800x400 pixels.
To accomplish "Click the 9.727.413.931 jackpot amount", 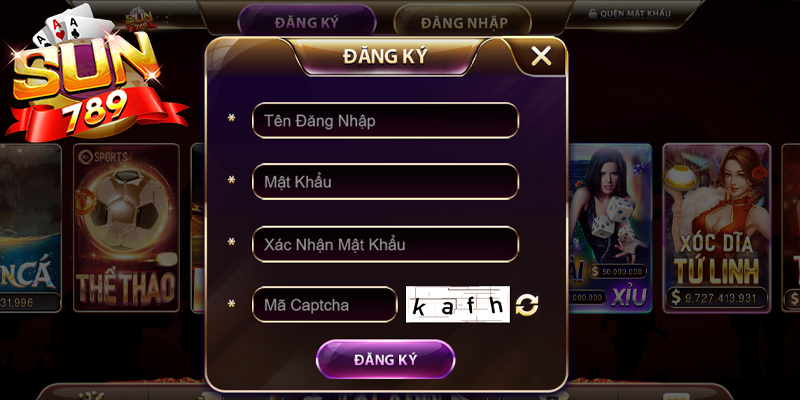I will 716,297.
